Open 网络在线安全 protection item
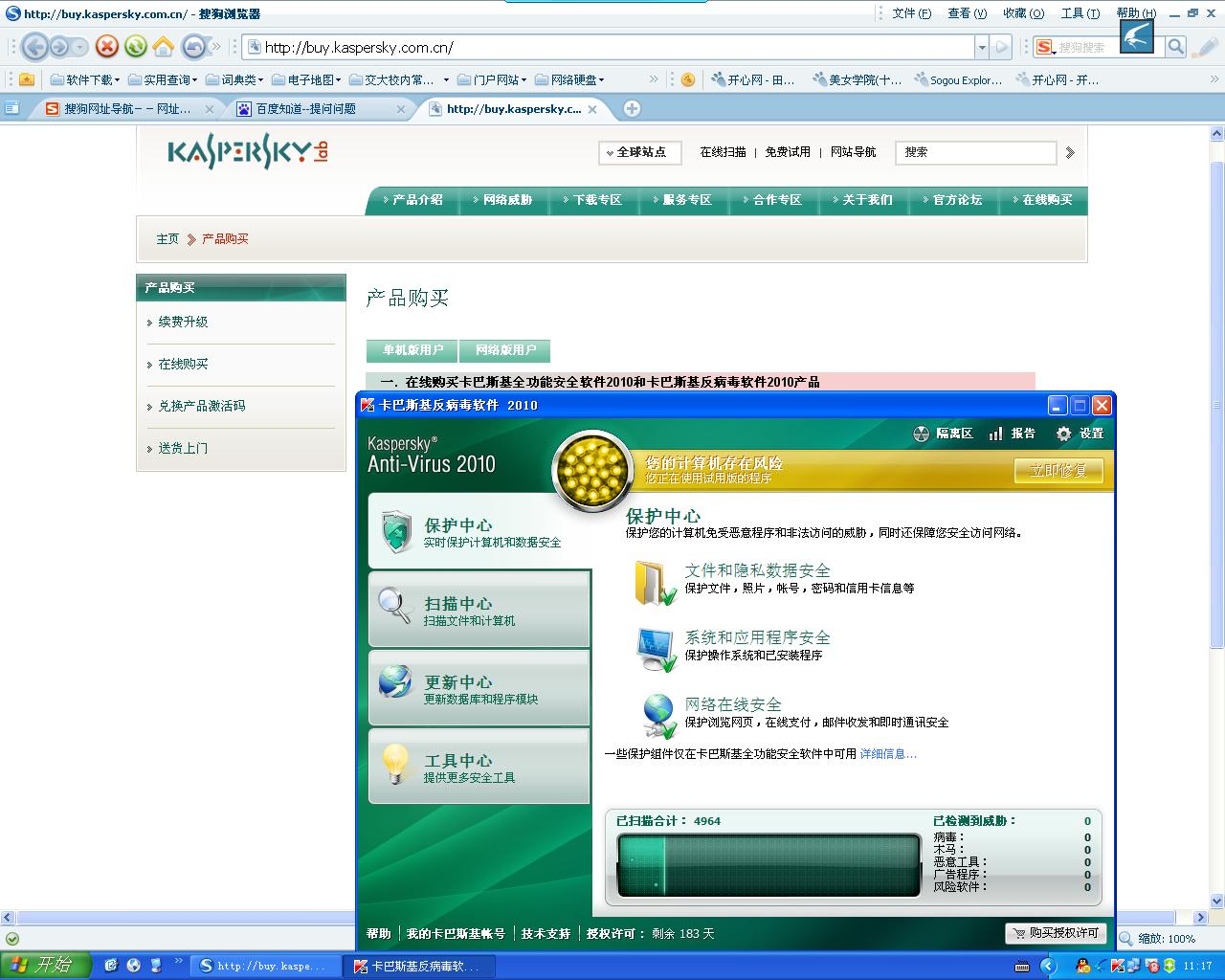1225x980 pixels. (x=733, y=704)
